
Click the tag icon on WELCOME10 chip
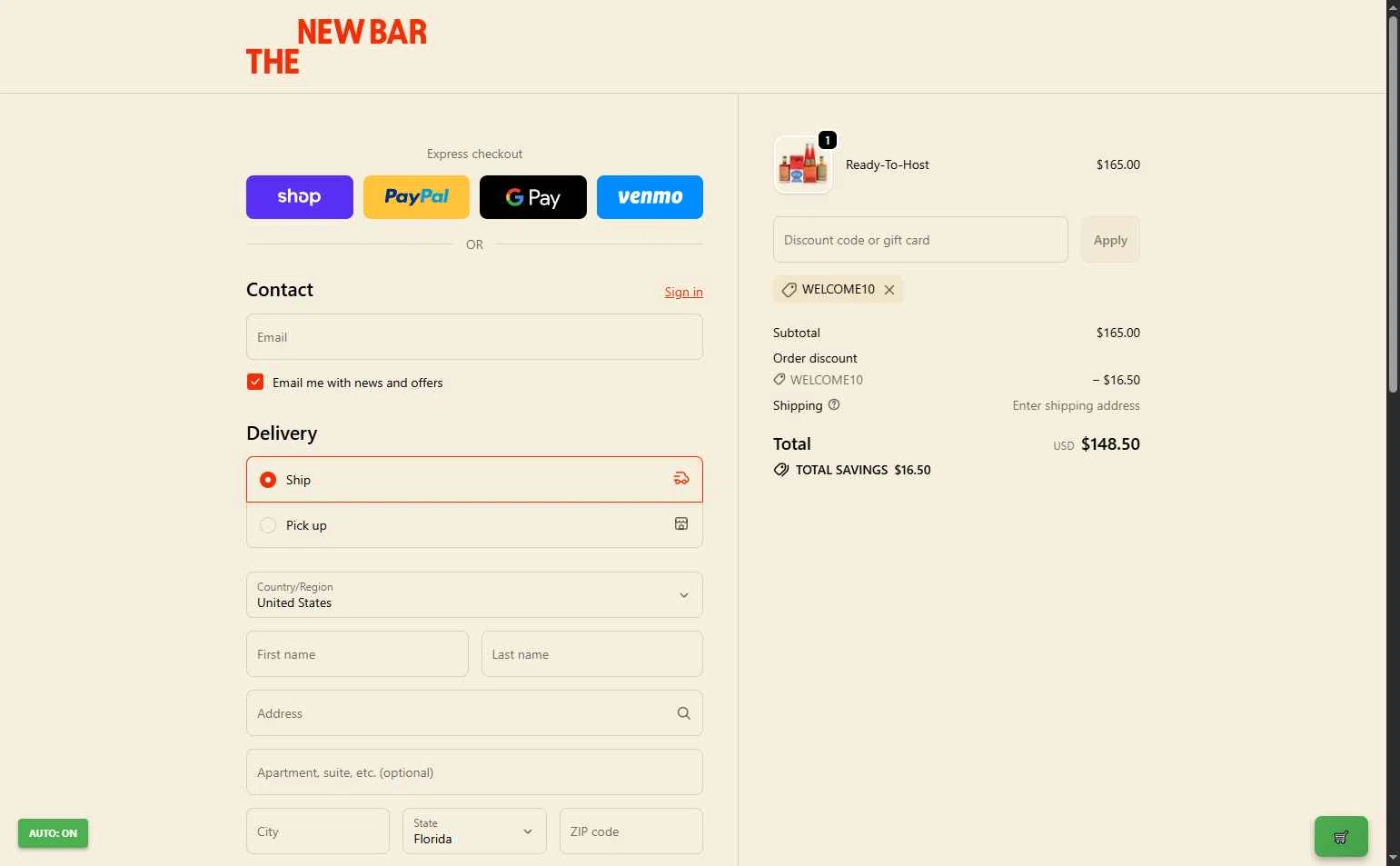click(789, 290)
